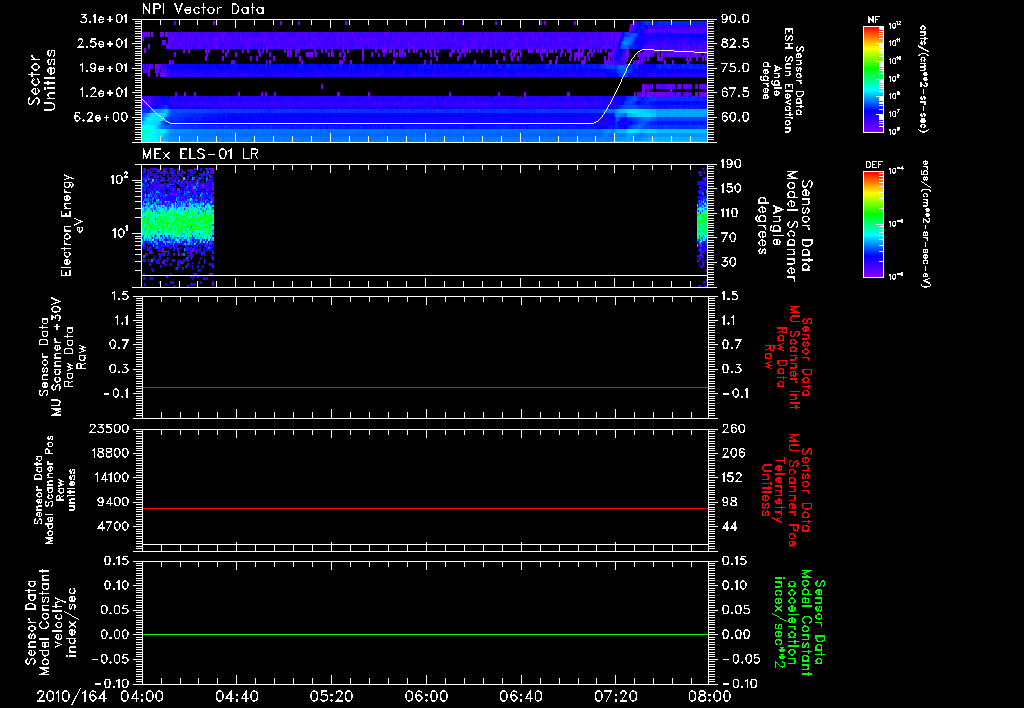Click the "4700" scanner position tick value
This screenshot has width=1024, height=708.
click(112, 526)
